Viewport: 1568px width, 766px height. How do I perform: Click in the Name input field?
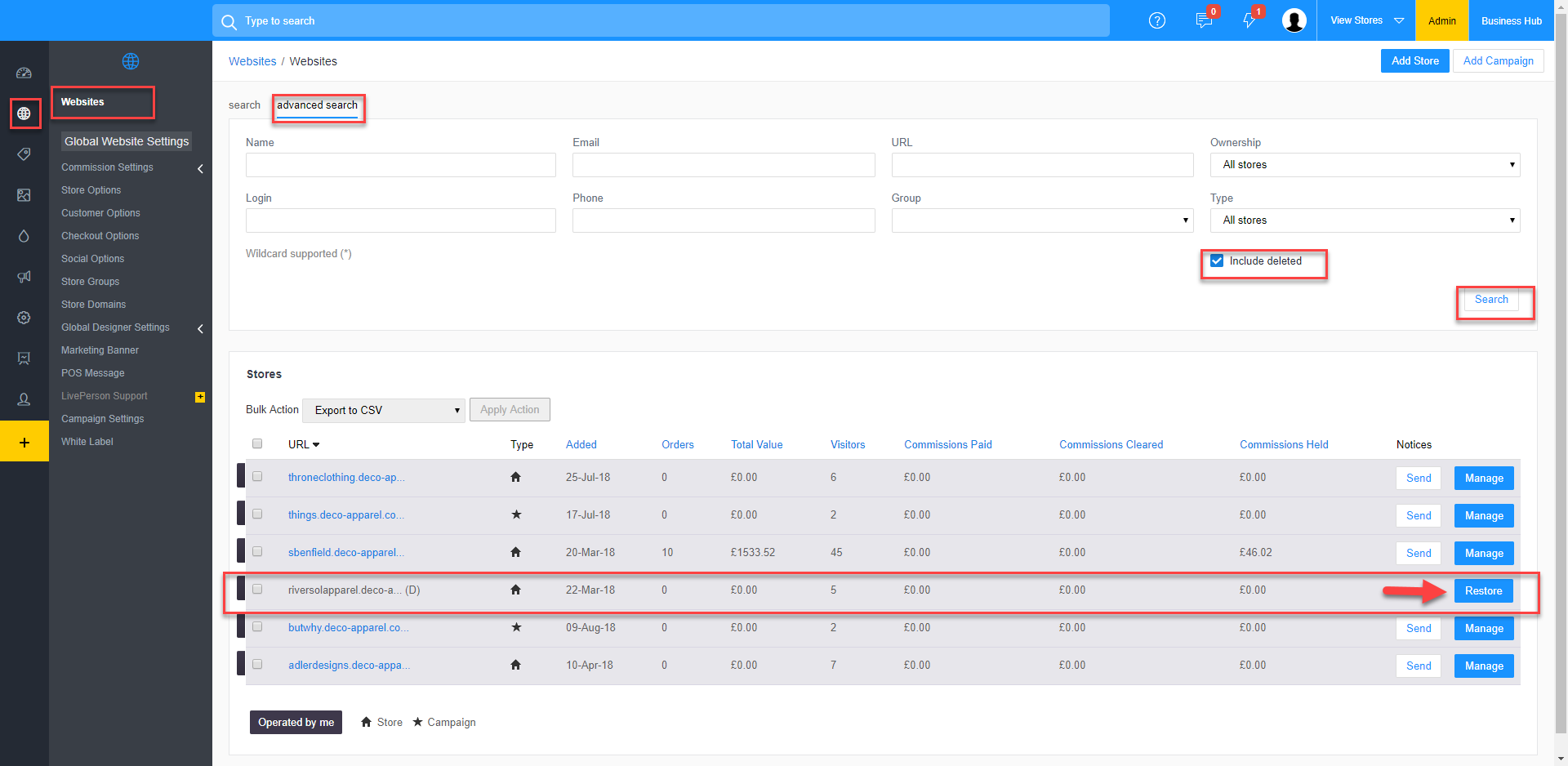tap(400, 165)
